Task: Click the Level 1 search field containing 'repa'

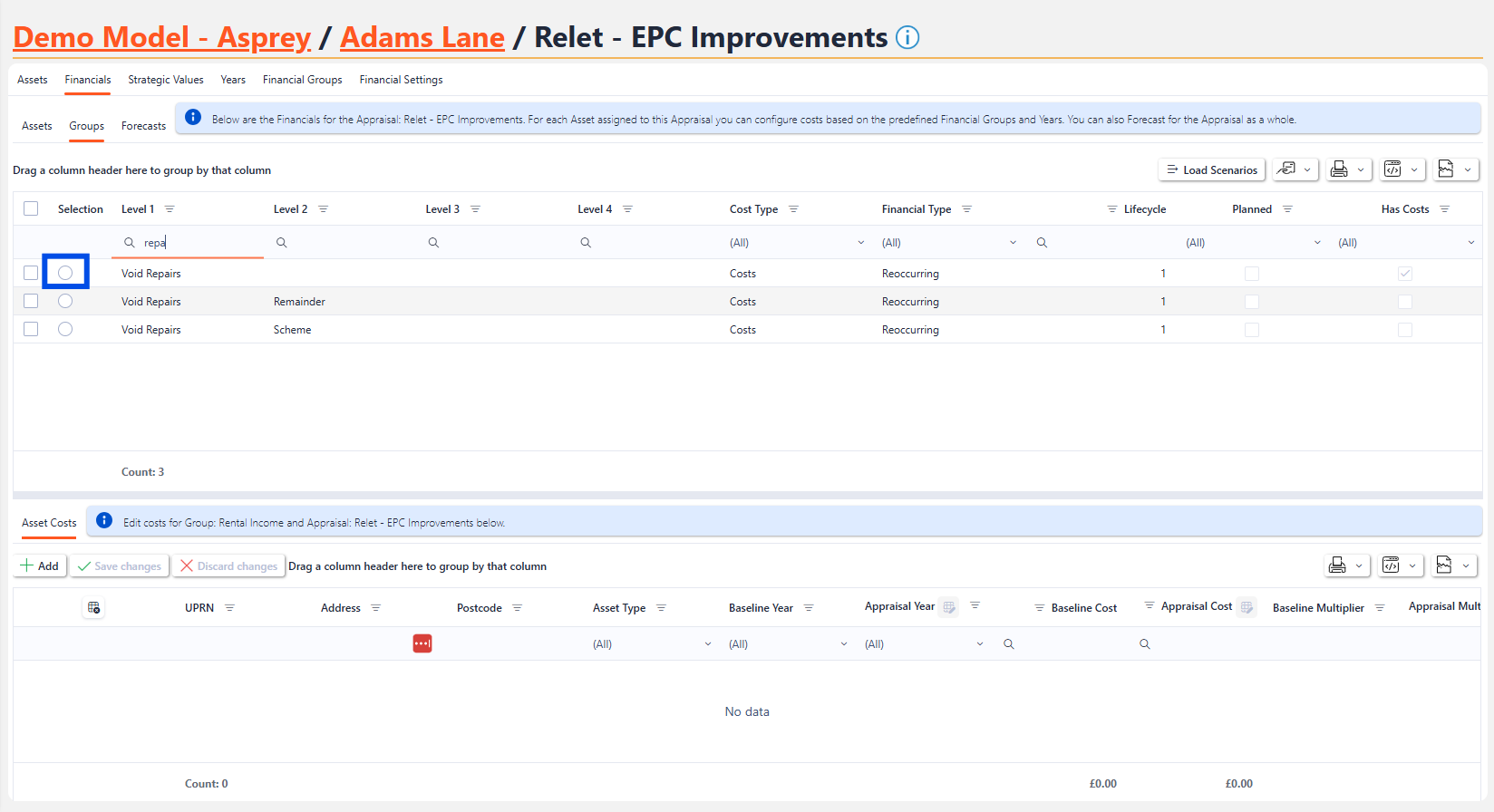Action: [199, 243]
